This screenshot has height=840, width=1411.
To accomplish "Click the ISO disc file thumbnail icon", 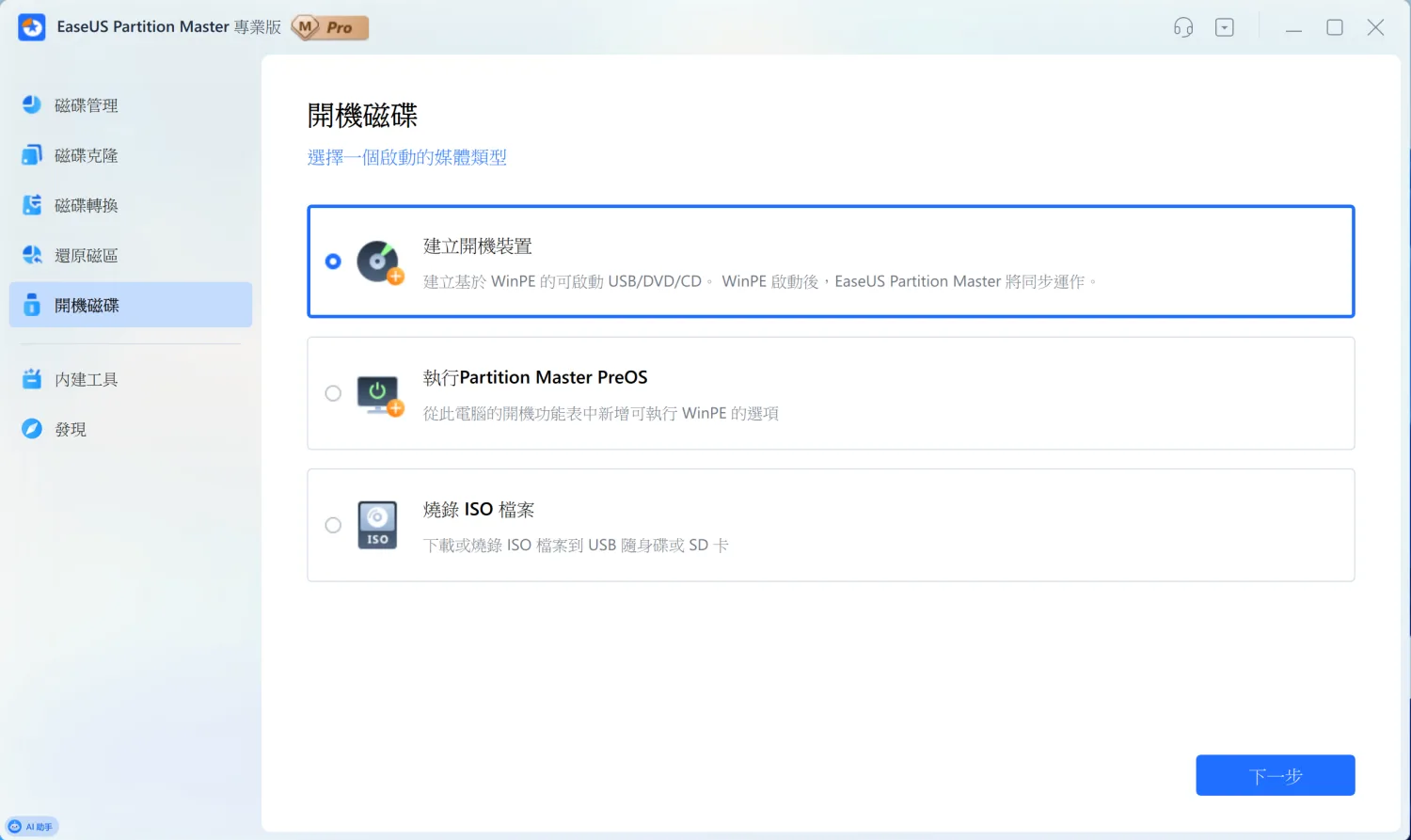I will [377, 525].
